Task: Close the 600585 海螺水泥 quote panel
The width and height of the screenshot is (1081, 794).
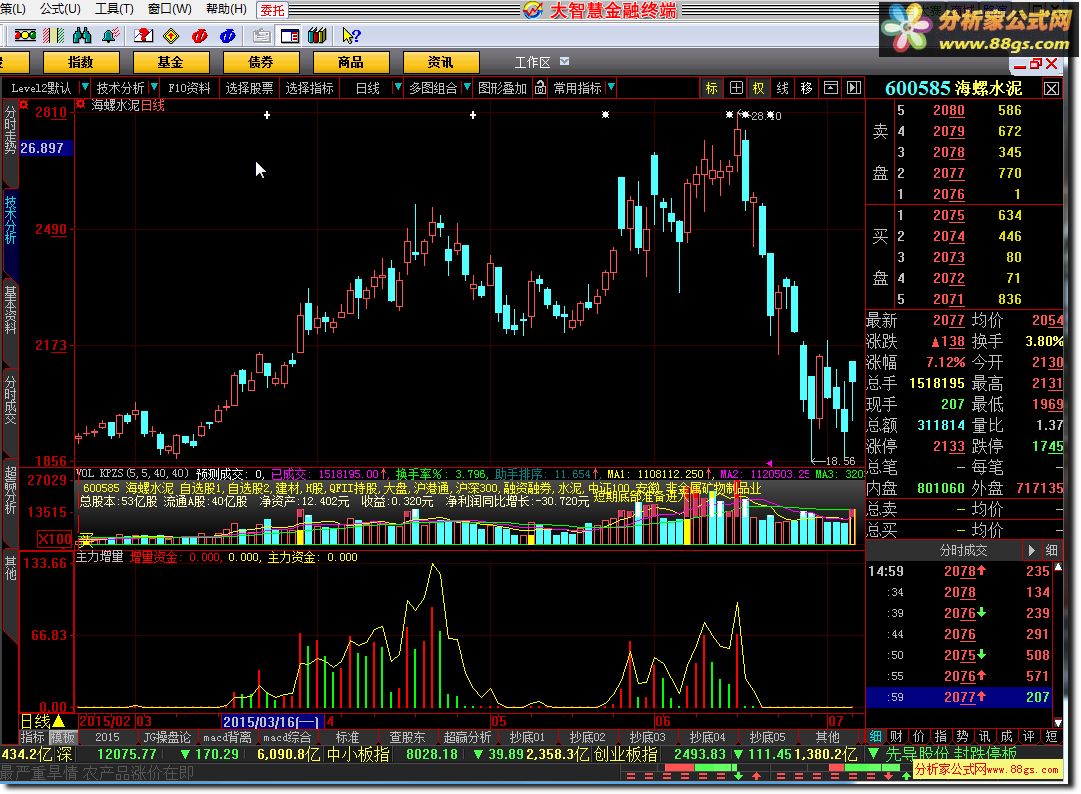Action: (x=1051, y=88)
